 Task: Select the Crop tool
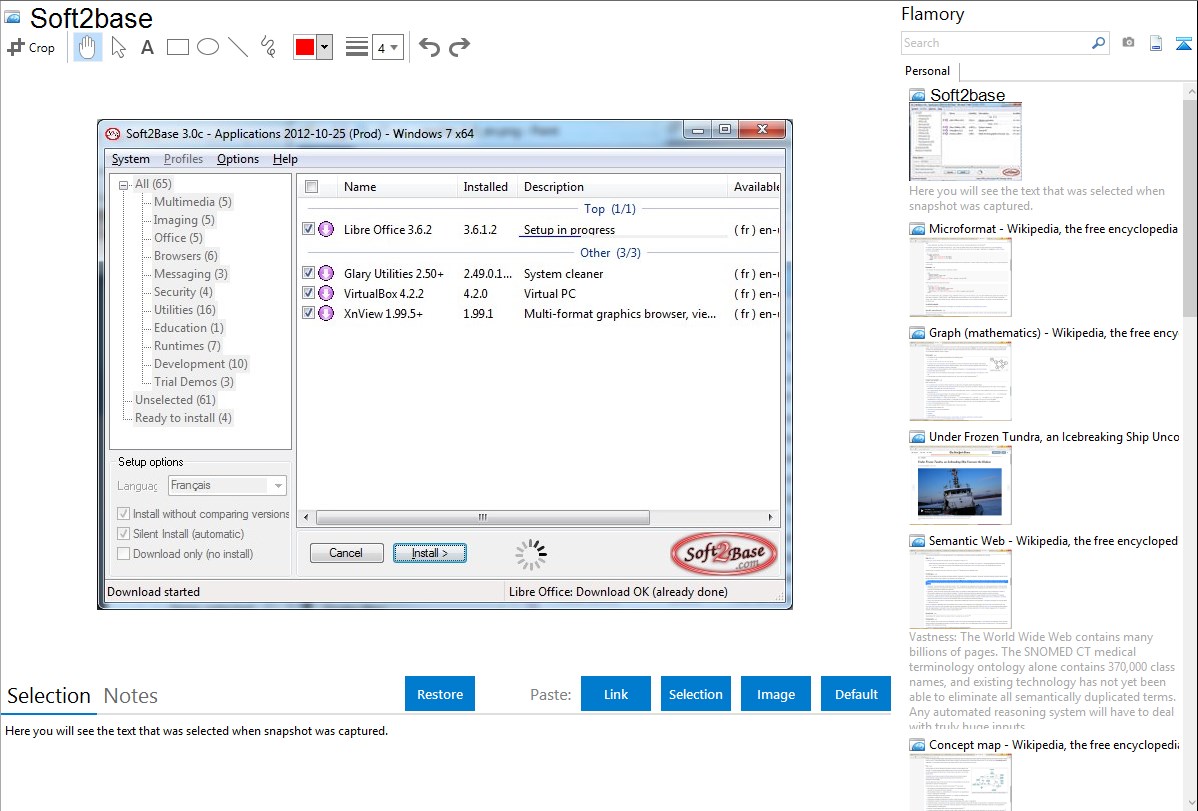31,47
